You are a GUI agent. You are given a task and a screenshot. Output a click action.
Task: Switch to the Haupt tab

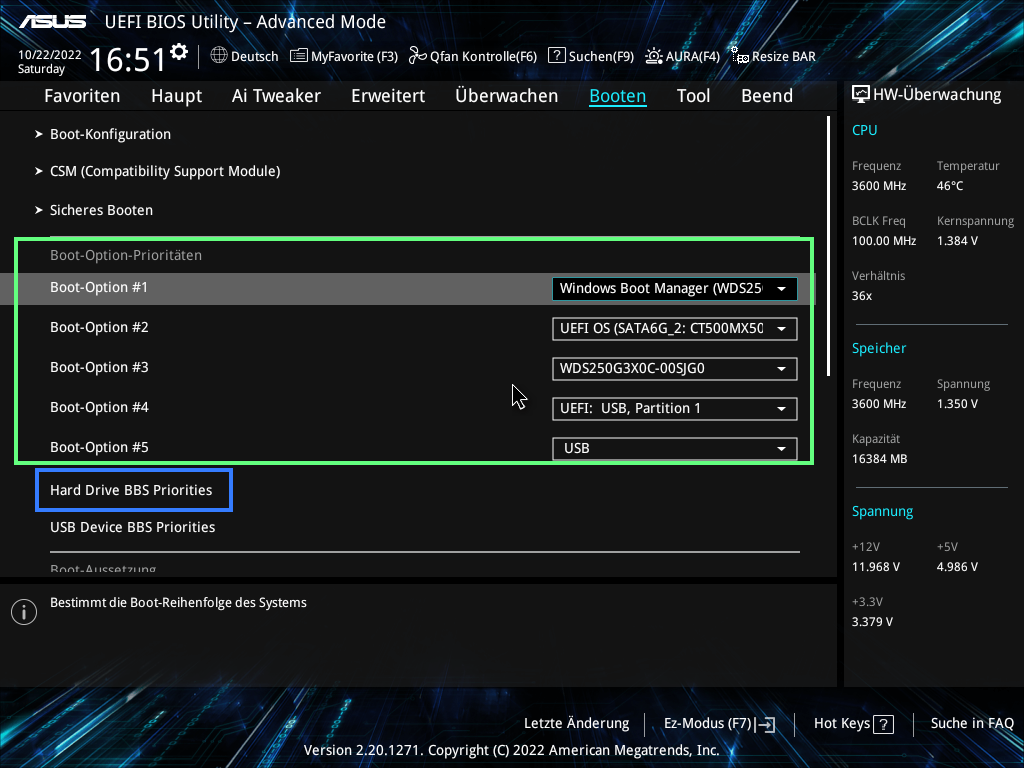click(176, 96)
